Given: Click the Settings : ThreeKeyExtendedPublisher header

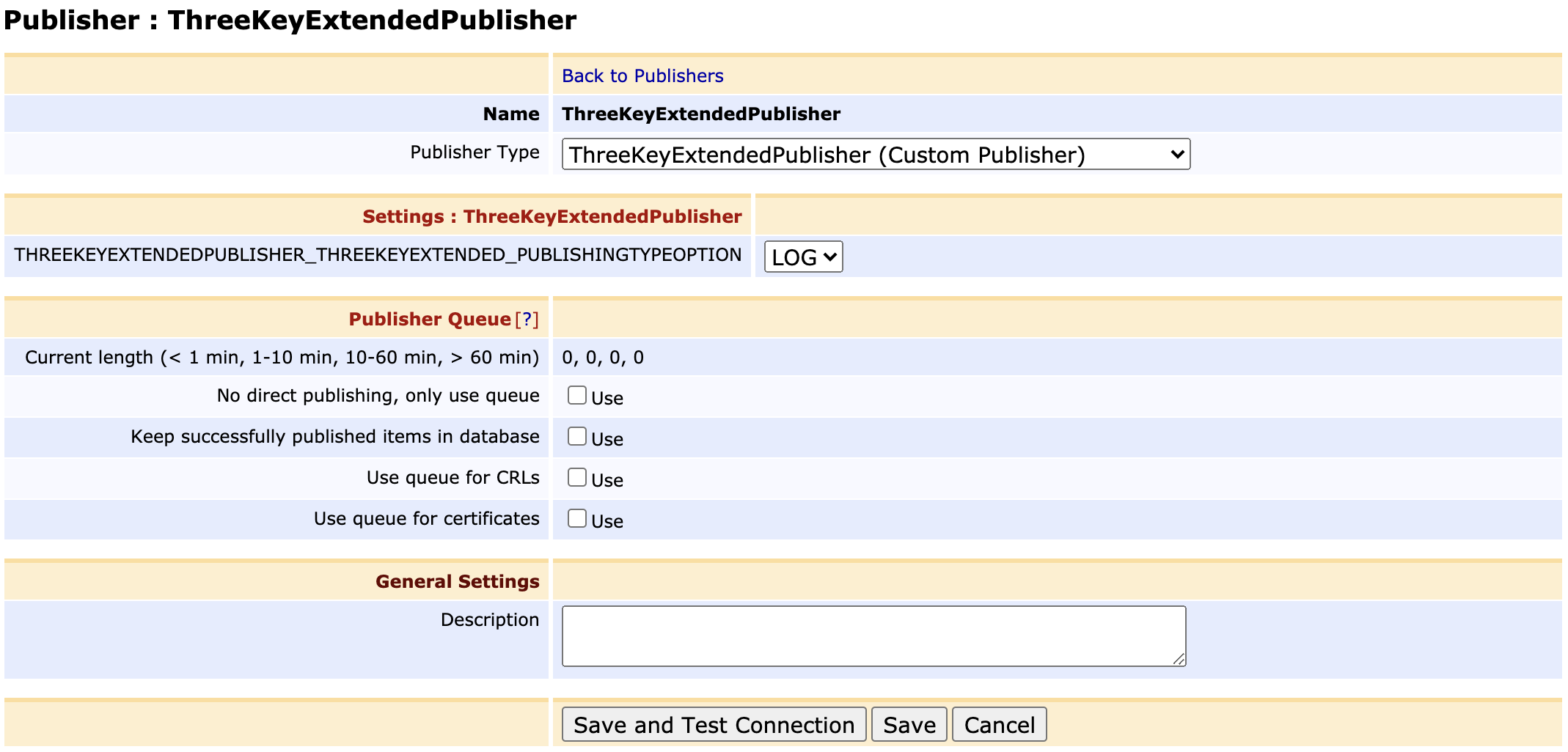Looking at the screenshot, I should (552, 215).
